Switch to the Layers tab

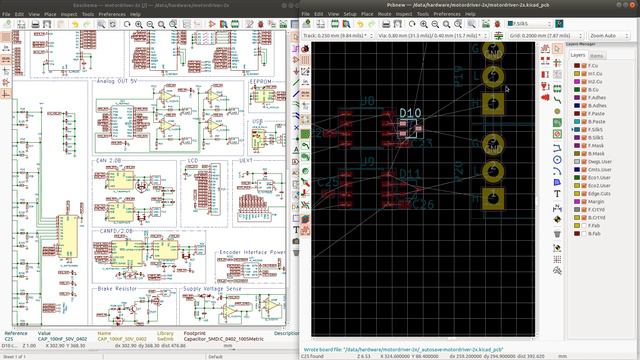point(578,55)
